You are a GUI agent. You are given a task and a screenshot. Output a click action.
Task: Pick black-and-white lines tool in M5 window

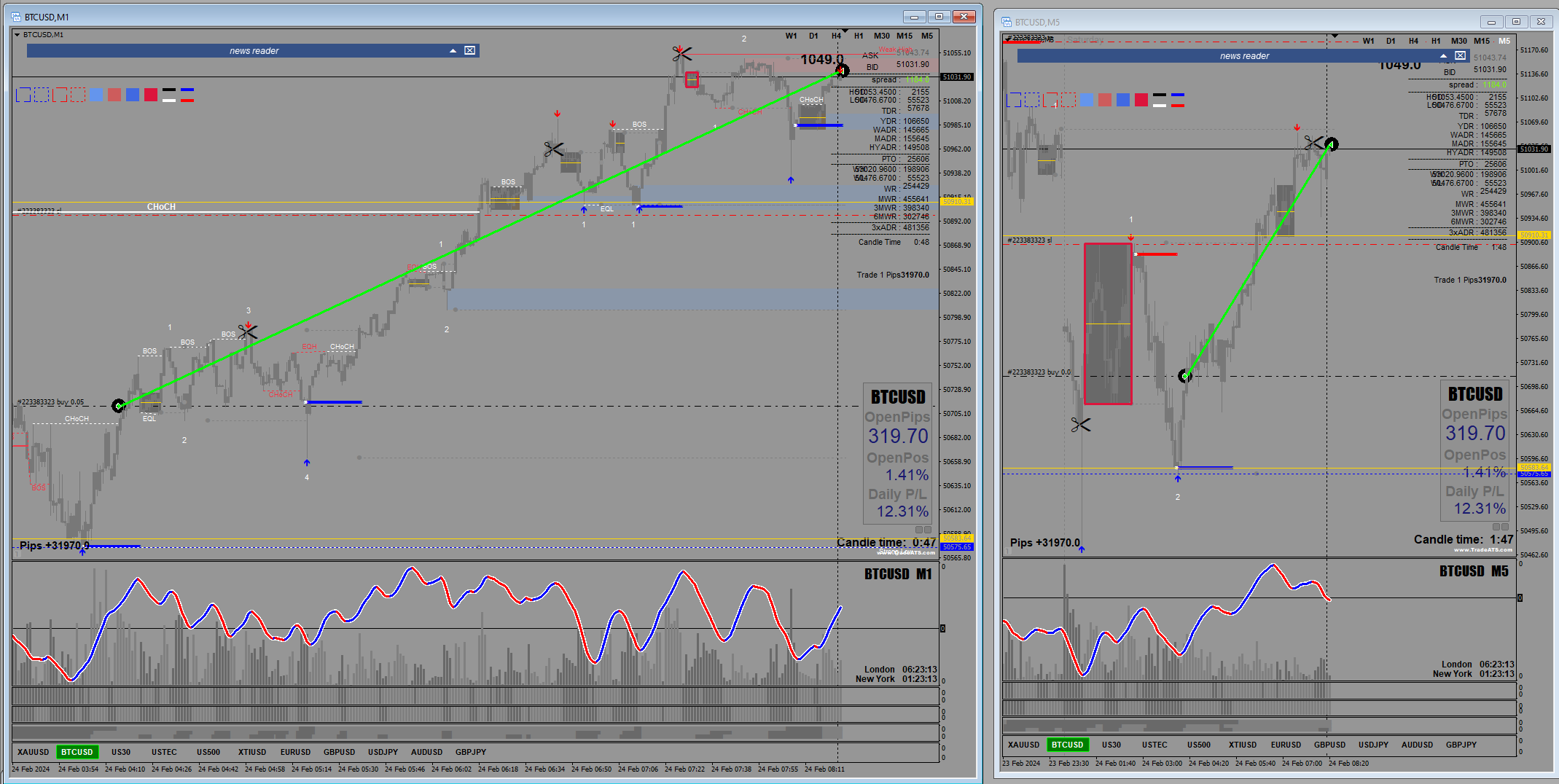pos(1160,100)
